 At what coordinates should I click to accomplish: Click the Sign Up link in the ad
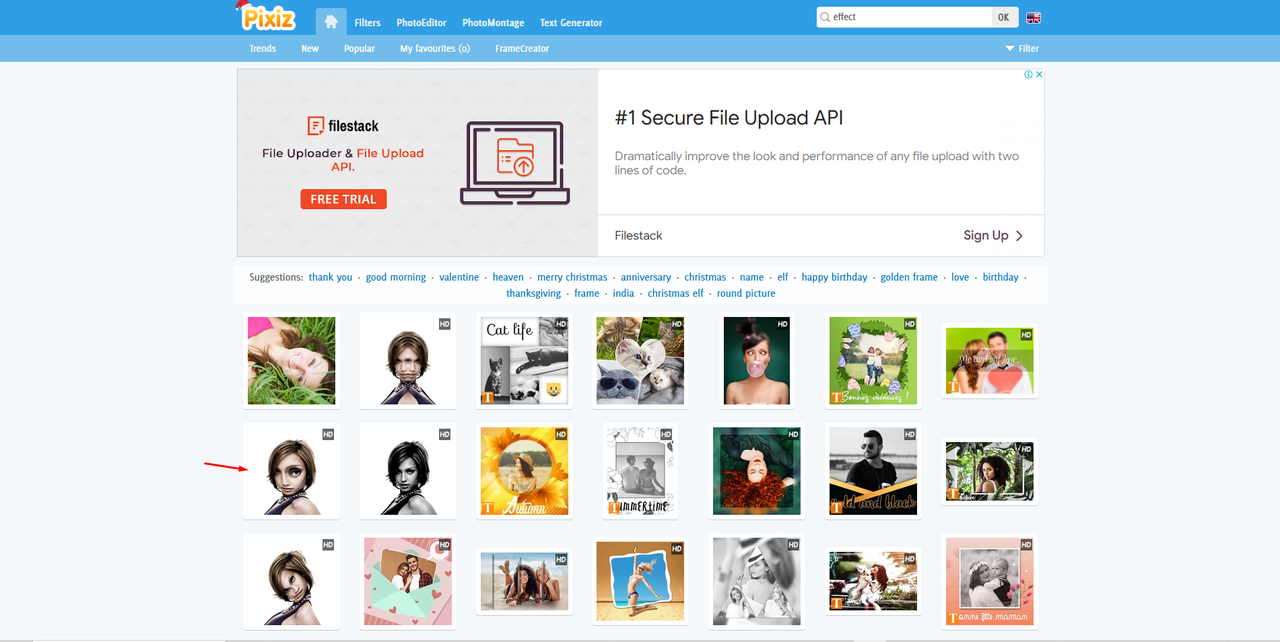click(x=993, y=235)
